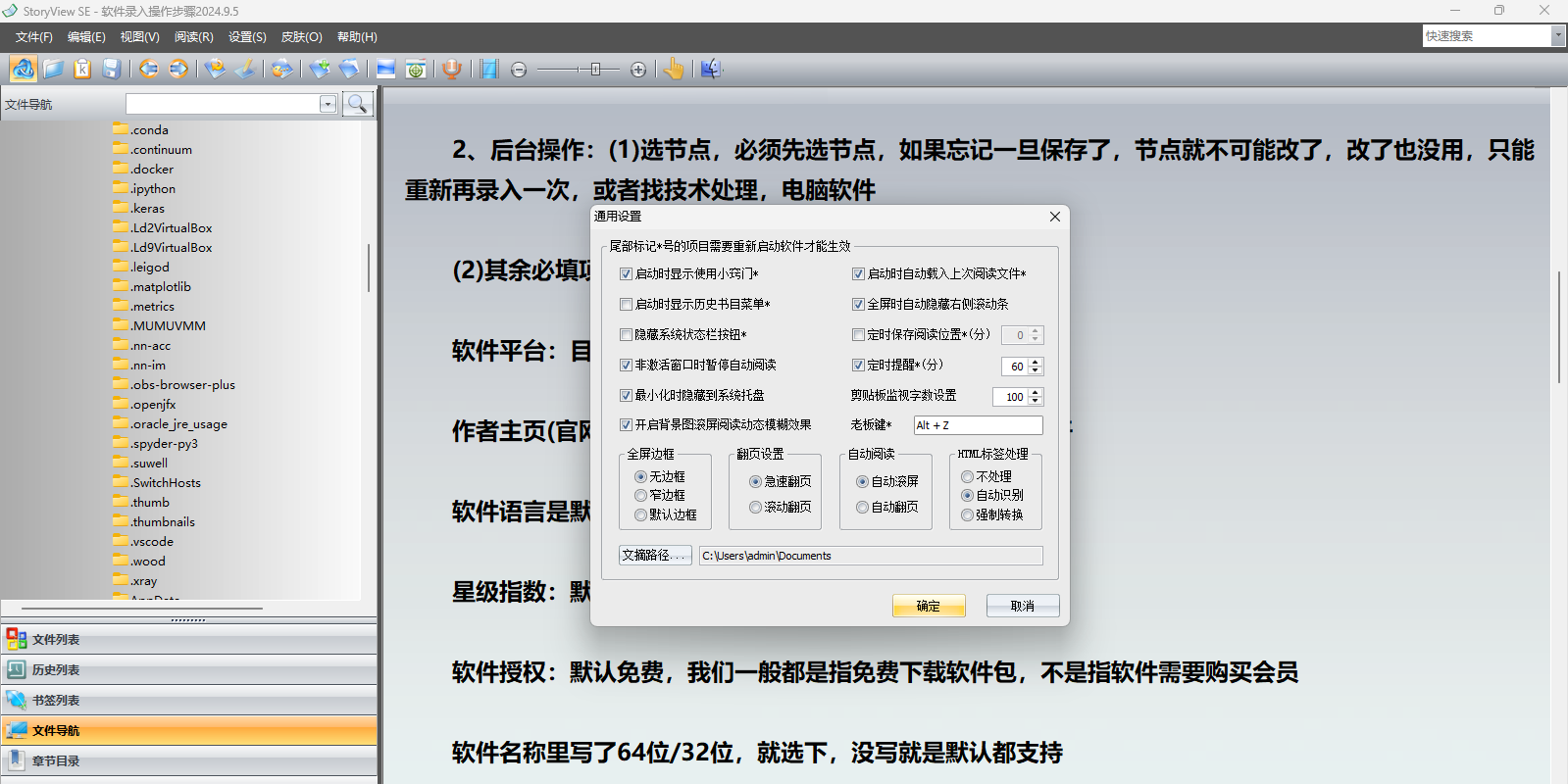Click the page with green arrow icon
1568x784 pixels.
pos(320,69)
